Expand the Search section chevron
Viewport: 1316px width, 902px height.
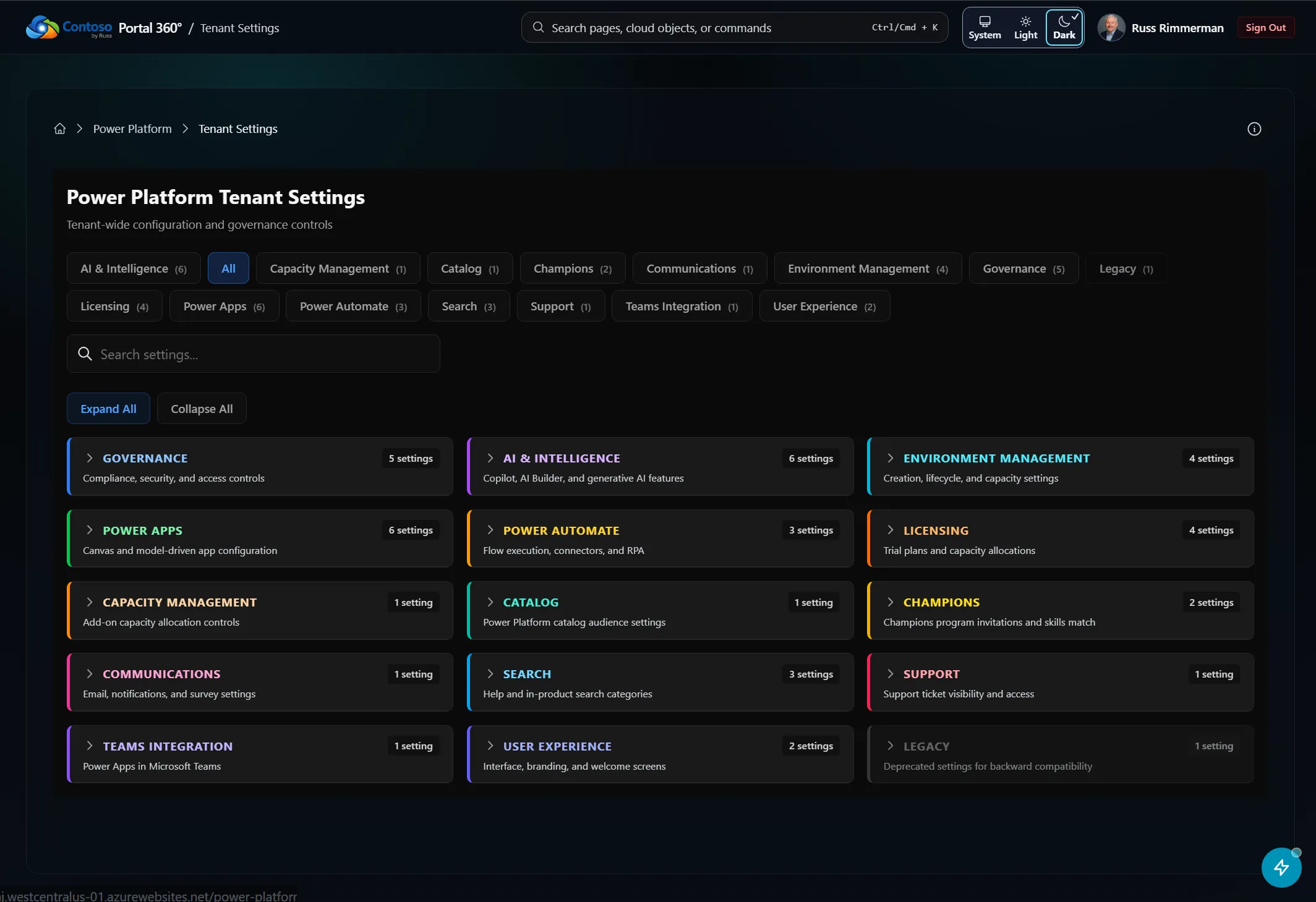(490, 674)
